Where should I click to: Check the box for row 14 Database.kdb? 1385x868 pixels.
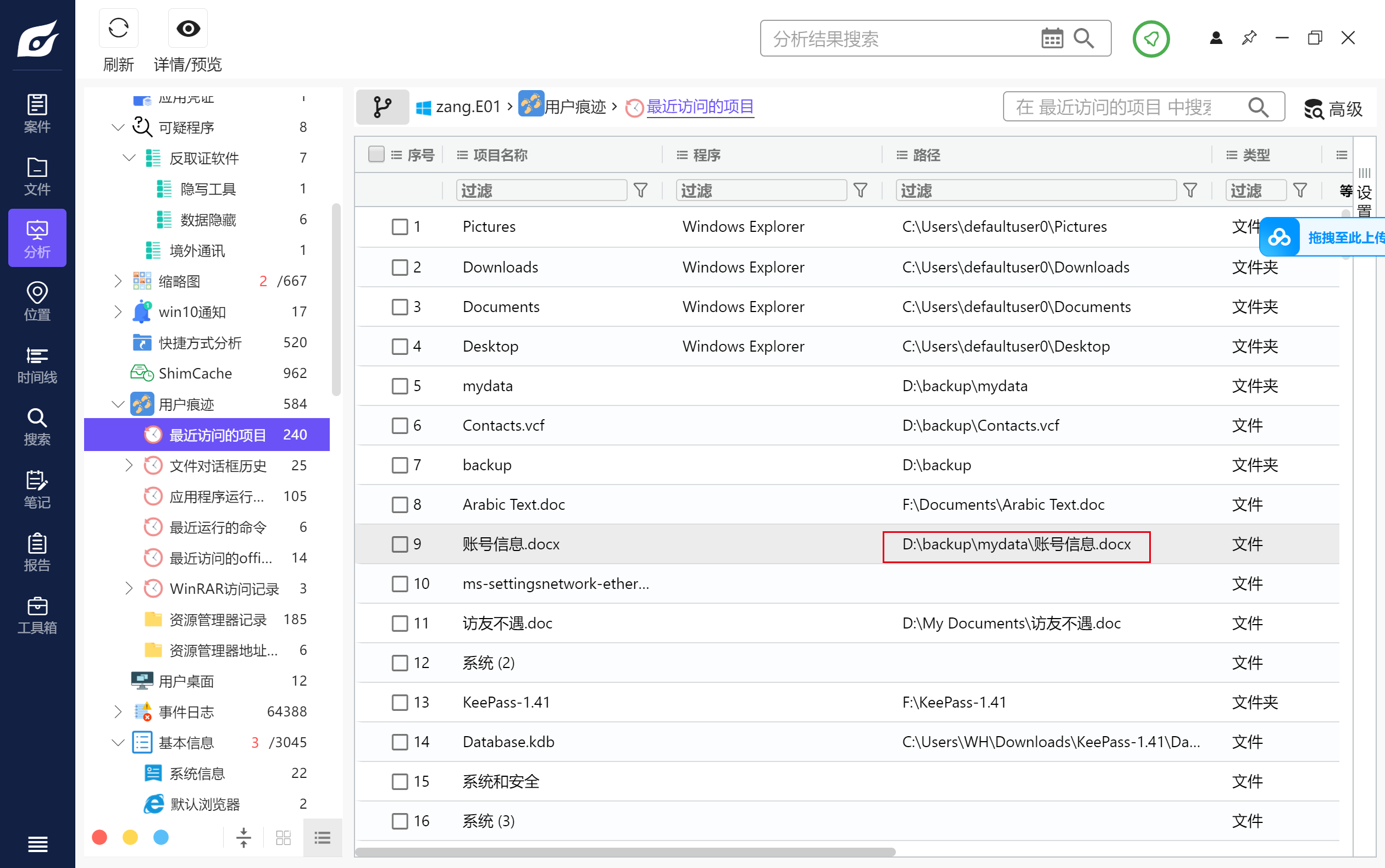click(400, 742)
